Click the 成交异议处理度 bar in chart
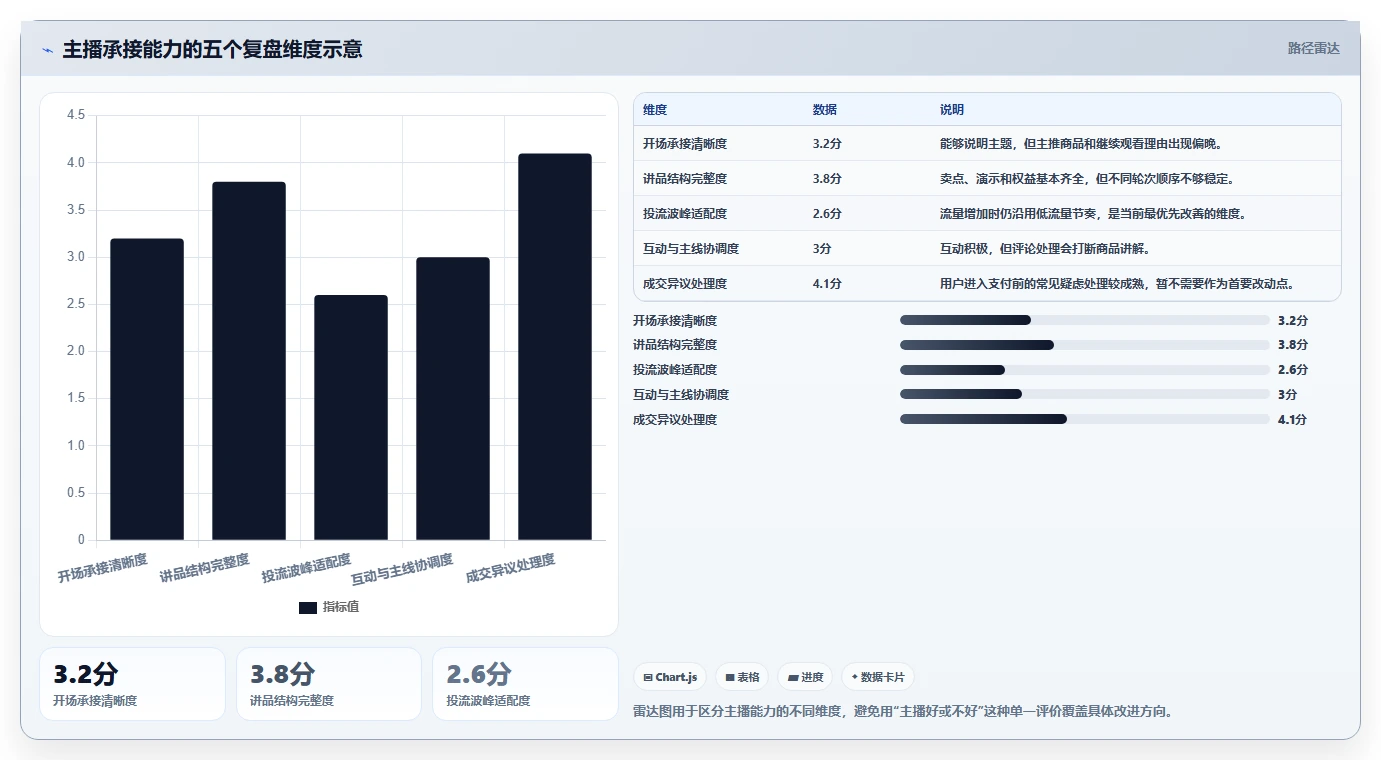 (x=555, y=347)
